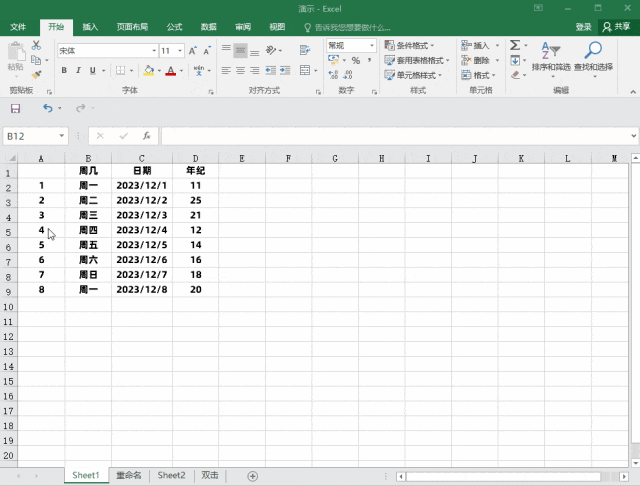The height and width of the screenshot is (486, 640).
Task: Click the Save icon in quick access toolbar
Action: pyautogui.click(x=15, y=108)
